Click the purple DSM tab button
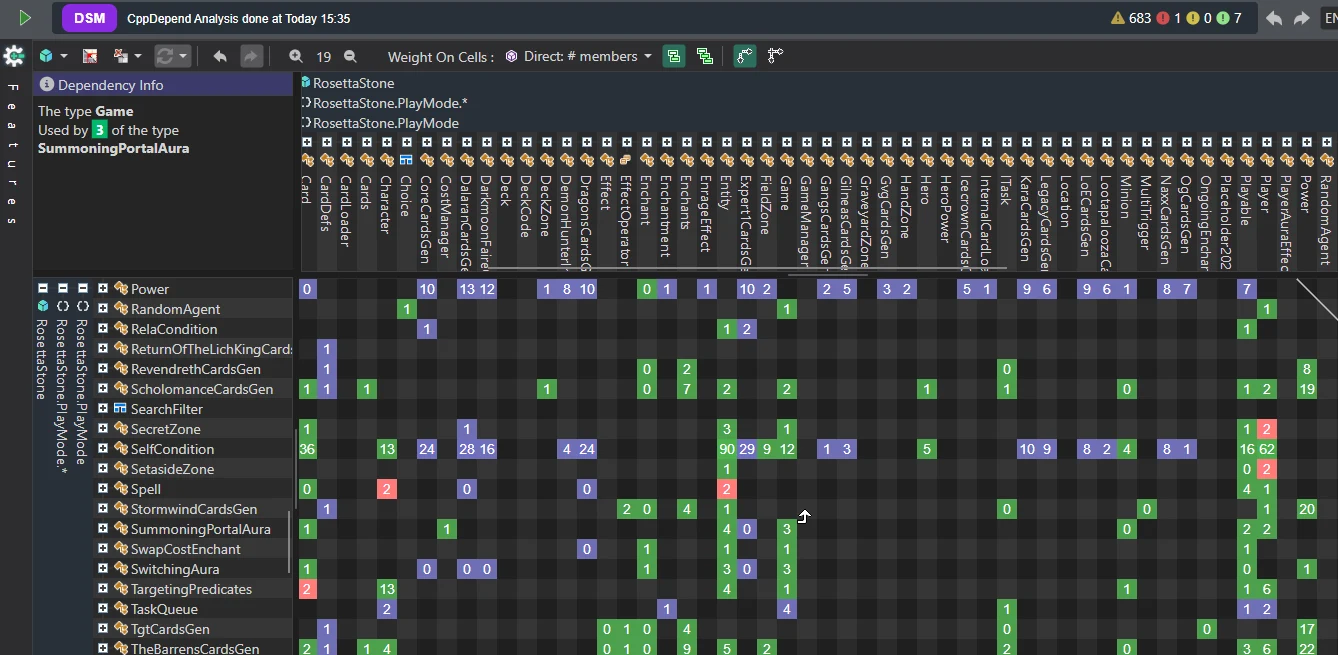This screenshot has height=655, width=1338. (88, 18)
